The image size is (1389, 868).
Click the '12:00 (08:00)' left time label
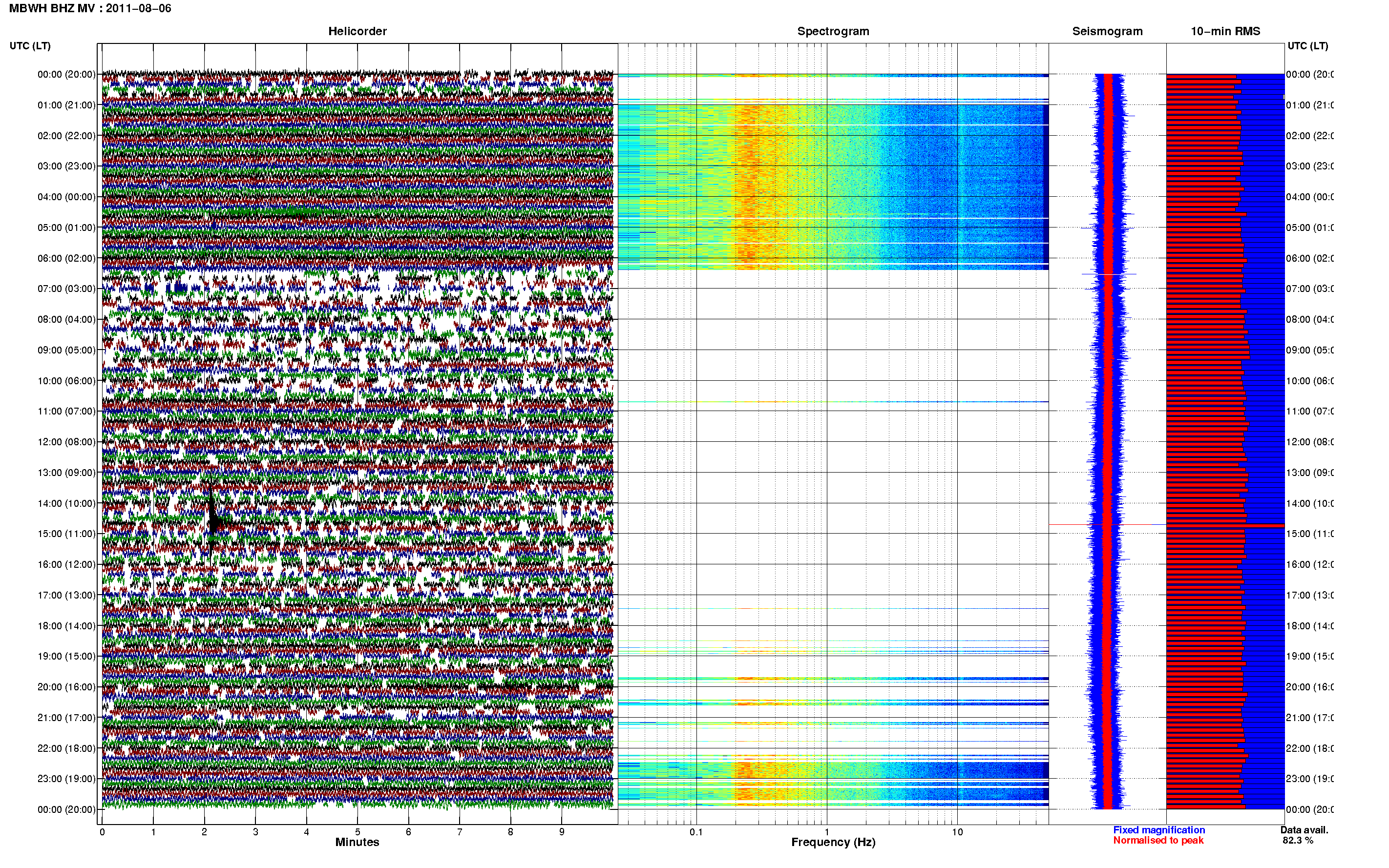(x=66, y=442)
